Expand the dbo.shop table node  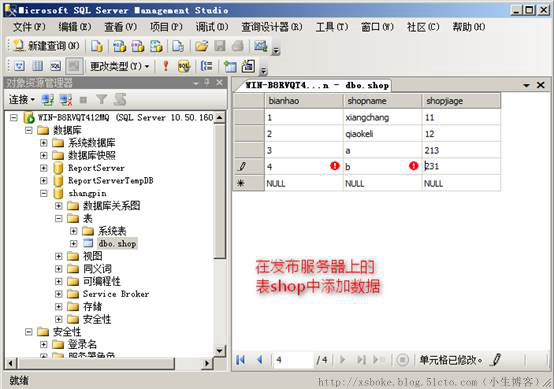tap(73, 243)
